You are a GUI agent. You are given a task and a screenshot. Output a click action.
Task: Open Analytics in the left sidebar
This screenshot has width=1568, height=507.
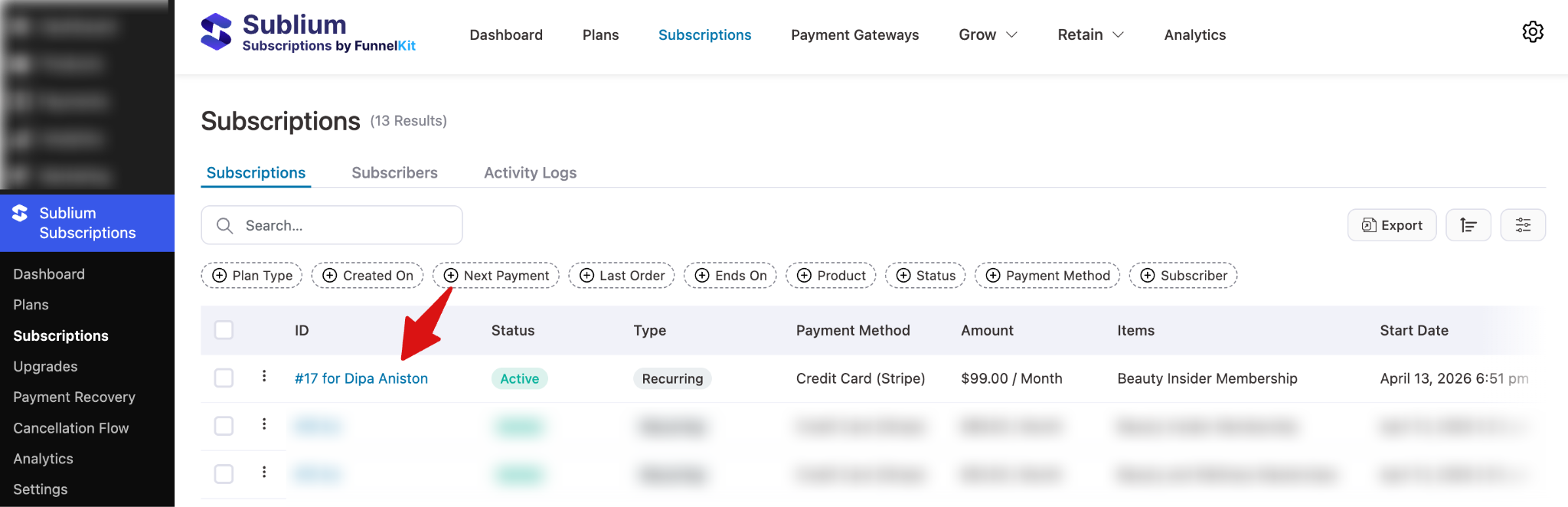43,459
